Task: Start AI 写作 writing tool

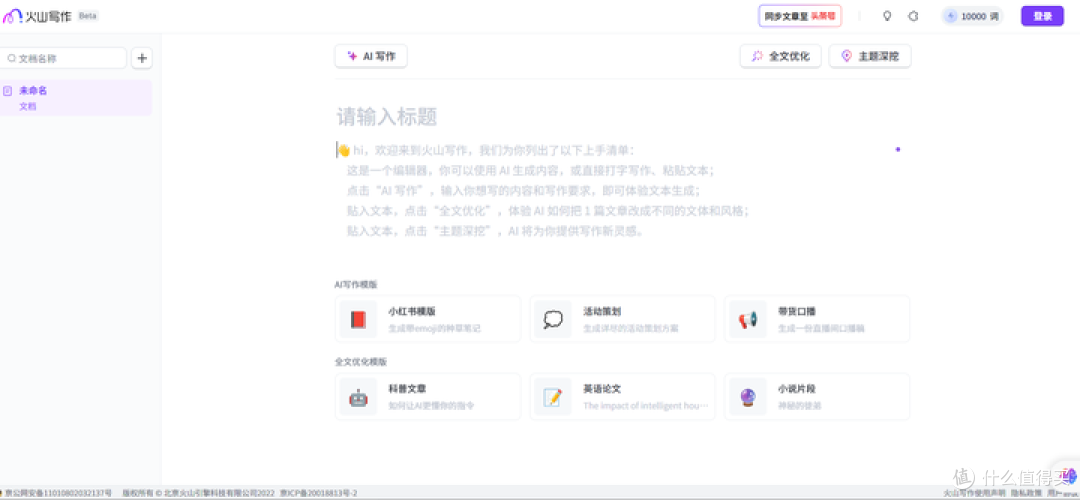Action: (x=371, y=56)
